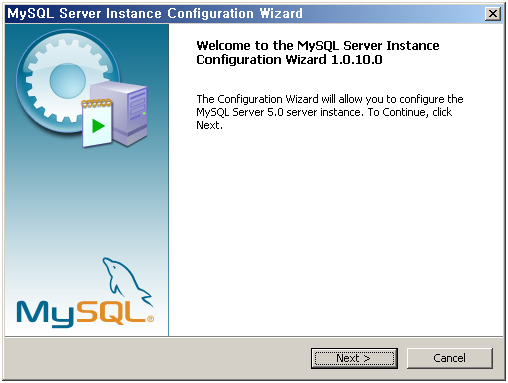Click the blank white content area

[x=336, y=233]
